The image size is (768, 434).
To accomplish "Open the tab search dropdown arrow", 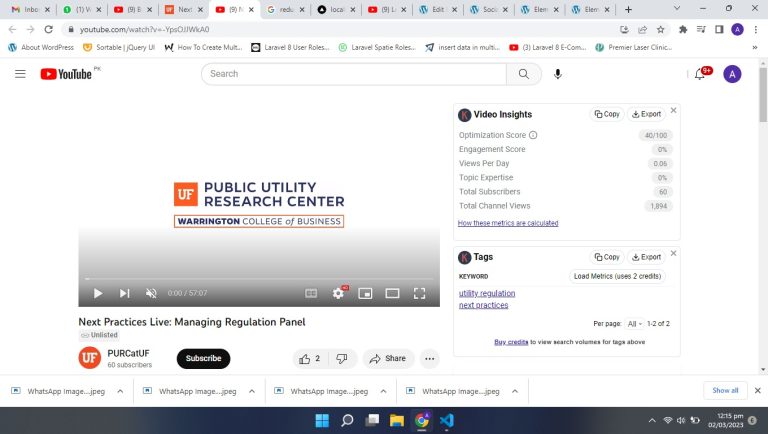I will click(x=677, y=8).
